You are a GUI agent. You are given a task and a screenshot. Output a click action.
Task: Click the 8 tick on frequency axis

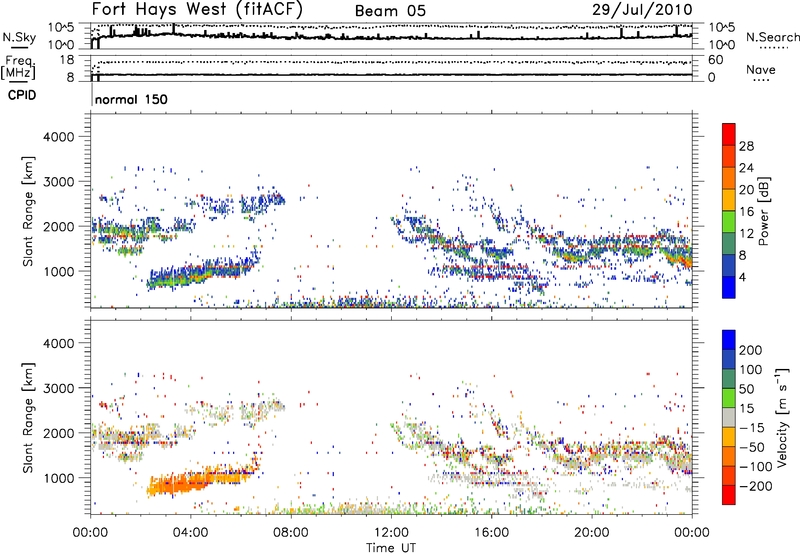[x=70, y=77]
